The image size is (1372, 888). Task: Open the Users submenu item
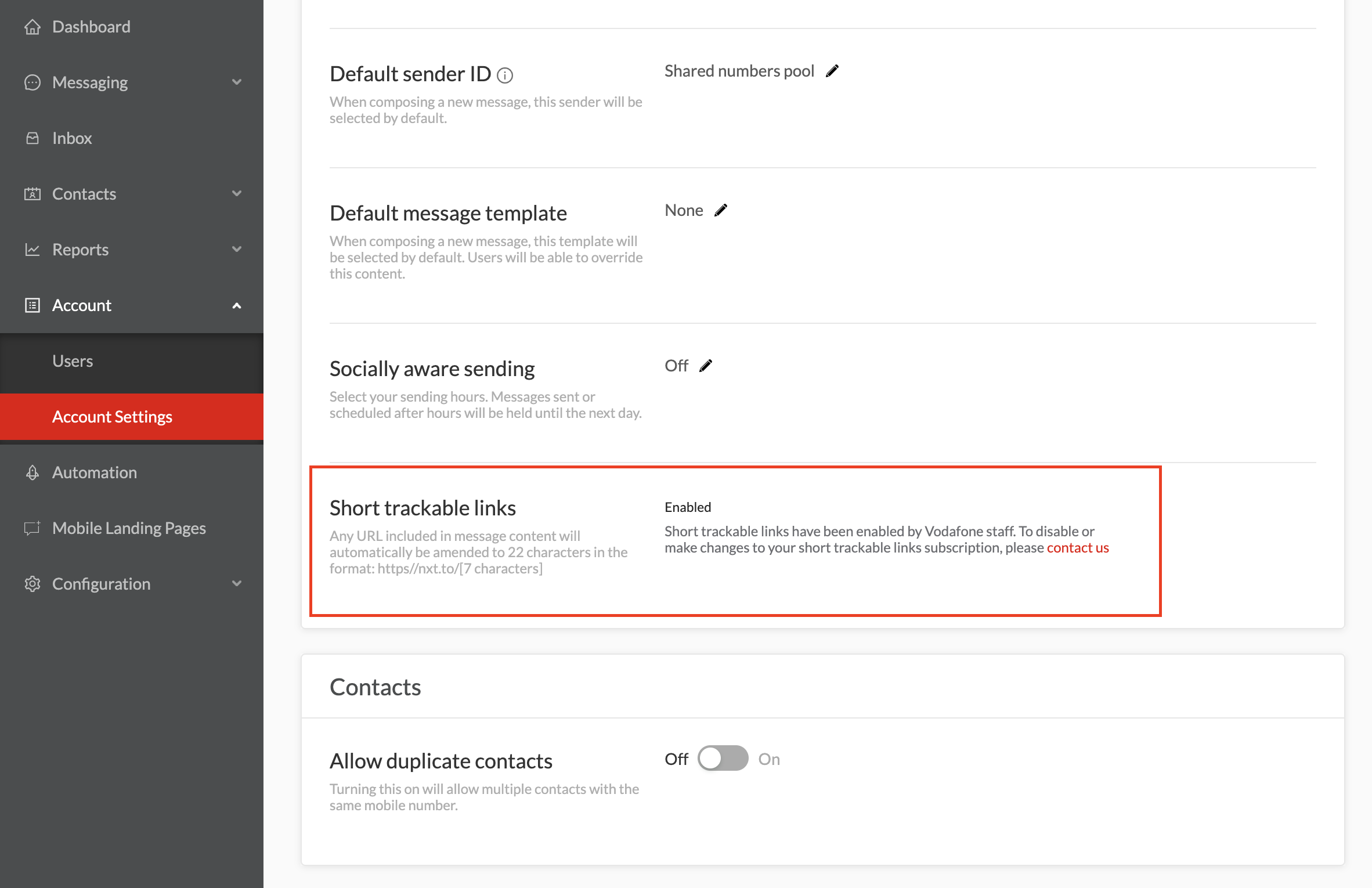coord(73,361)
